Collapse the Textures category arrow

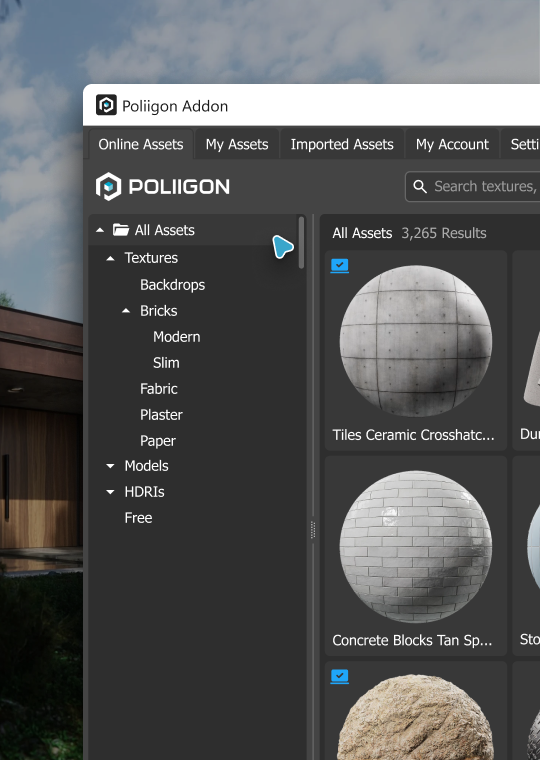click(x=111, y=258)
